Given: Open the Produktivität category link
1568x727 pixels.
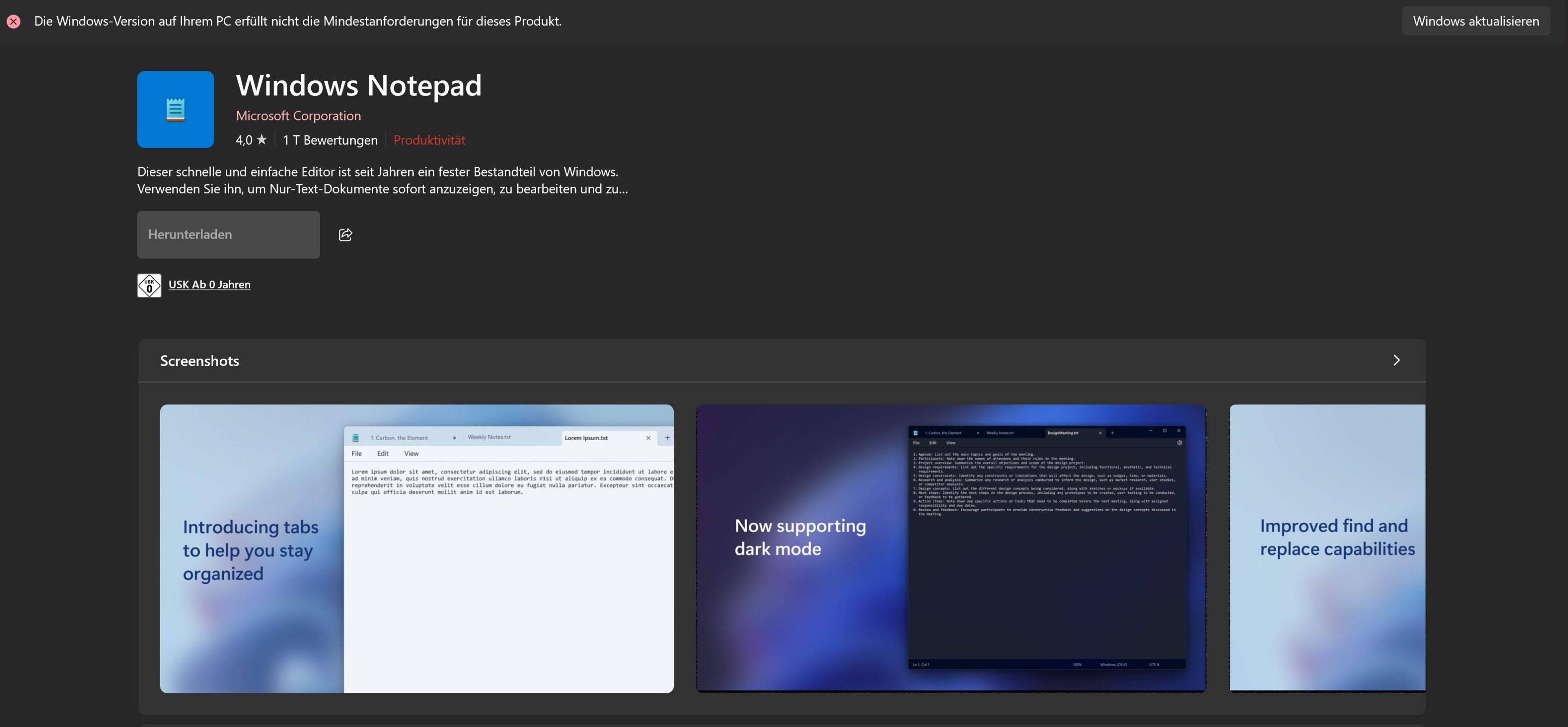Looking at the screenshot, I should 429,140.
